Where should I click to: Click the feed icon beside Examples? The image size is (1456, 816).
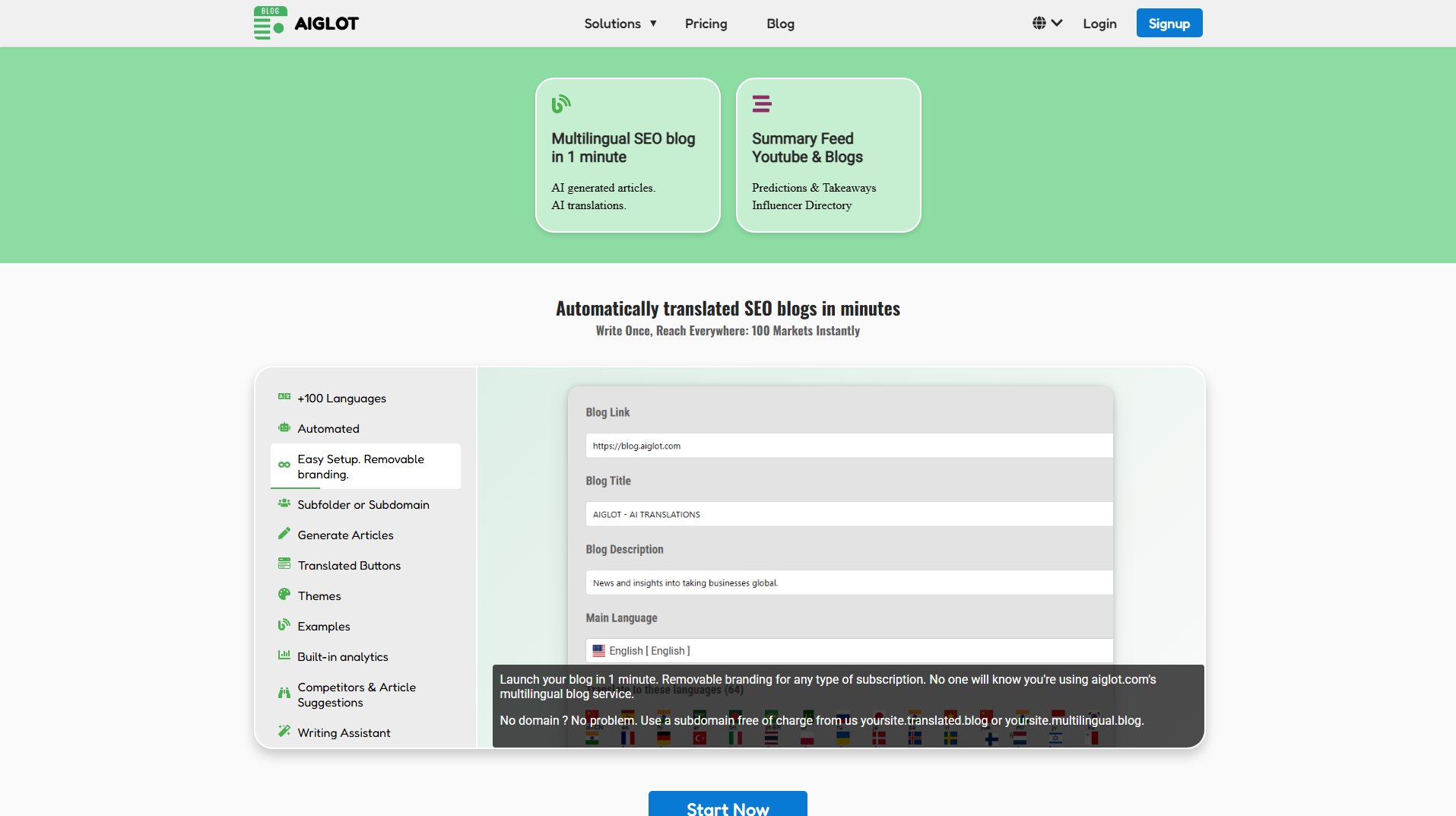pos(284,624)
